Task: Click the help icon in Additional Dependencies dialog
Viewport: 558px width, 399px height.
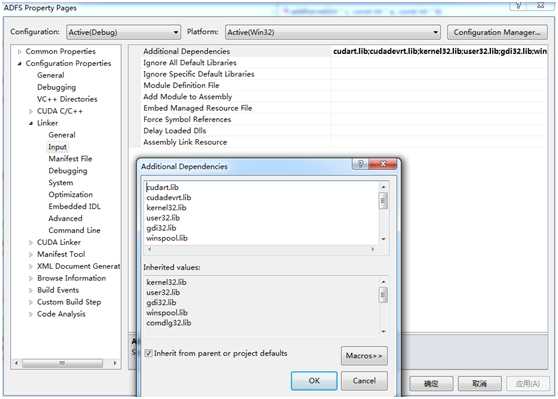Action: [x=360, y=164]
